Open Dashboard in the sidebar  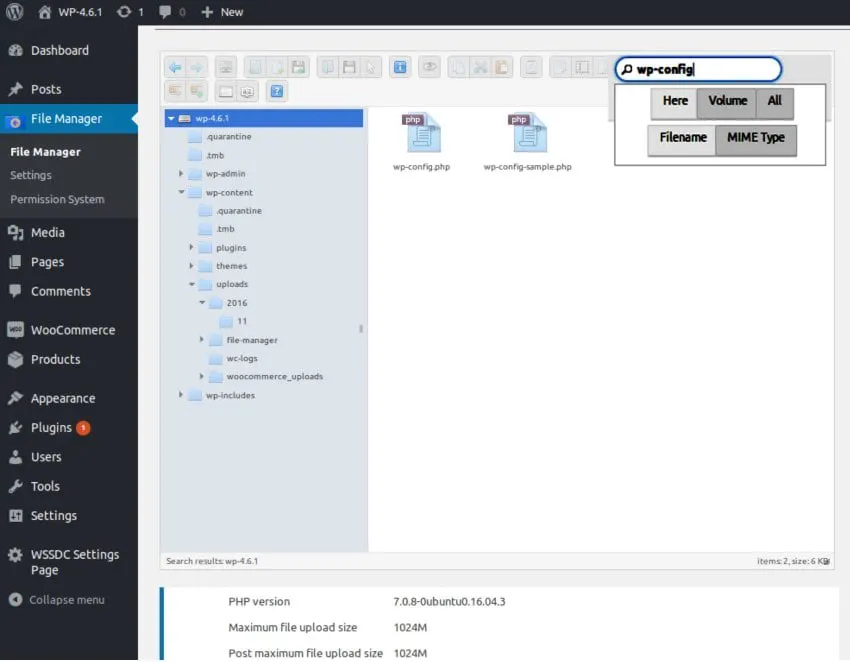(69, 50)
